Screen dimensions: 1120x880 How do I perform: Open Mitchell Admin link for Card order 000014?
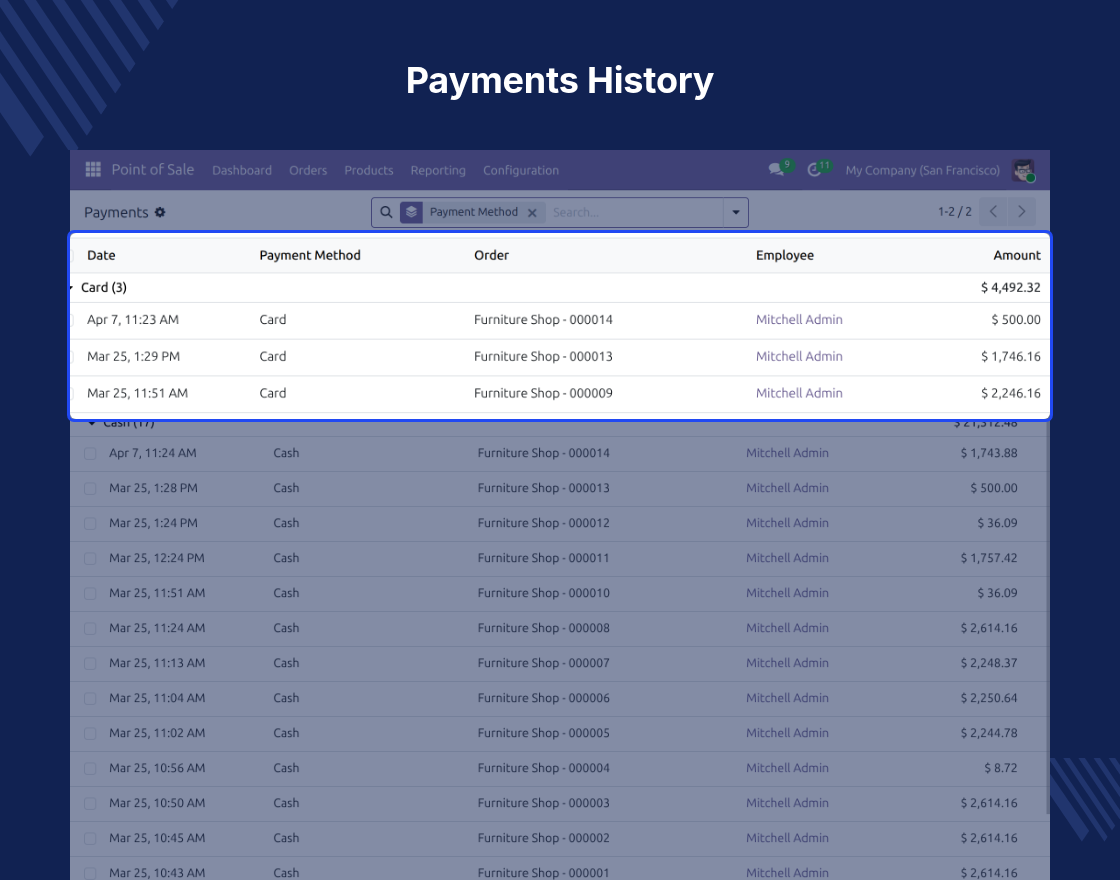799,319
